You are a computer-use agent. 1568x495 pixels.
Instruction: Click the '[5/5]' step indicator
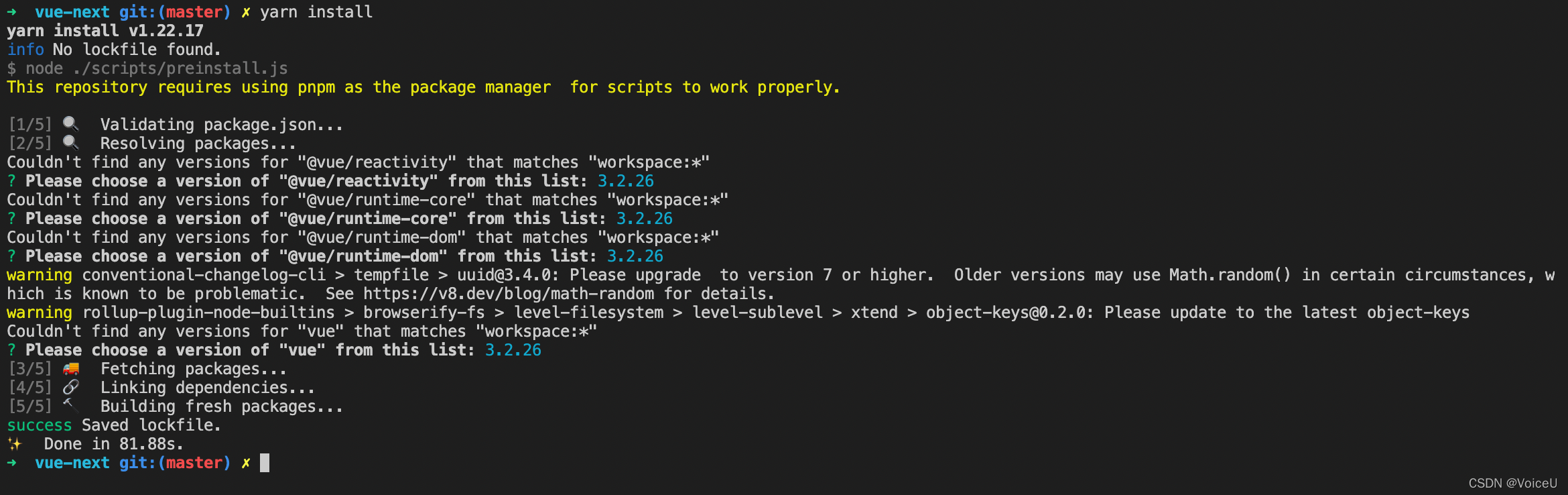pos(30,406)
